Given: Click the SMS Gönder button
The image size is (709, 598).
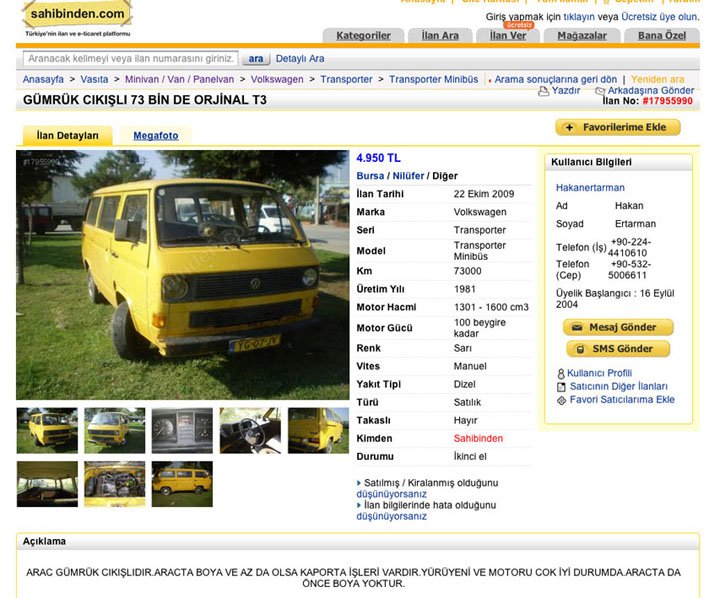Looking at the screenshot, I should [618, 349].
